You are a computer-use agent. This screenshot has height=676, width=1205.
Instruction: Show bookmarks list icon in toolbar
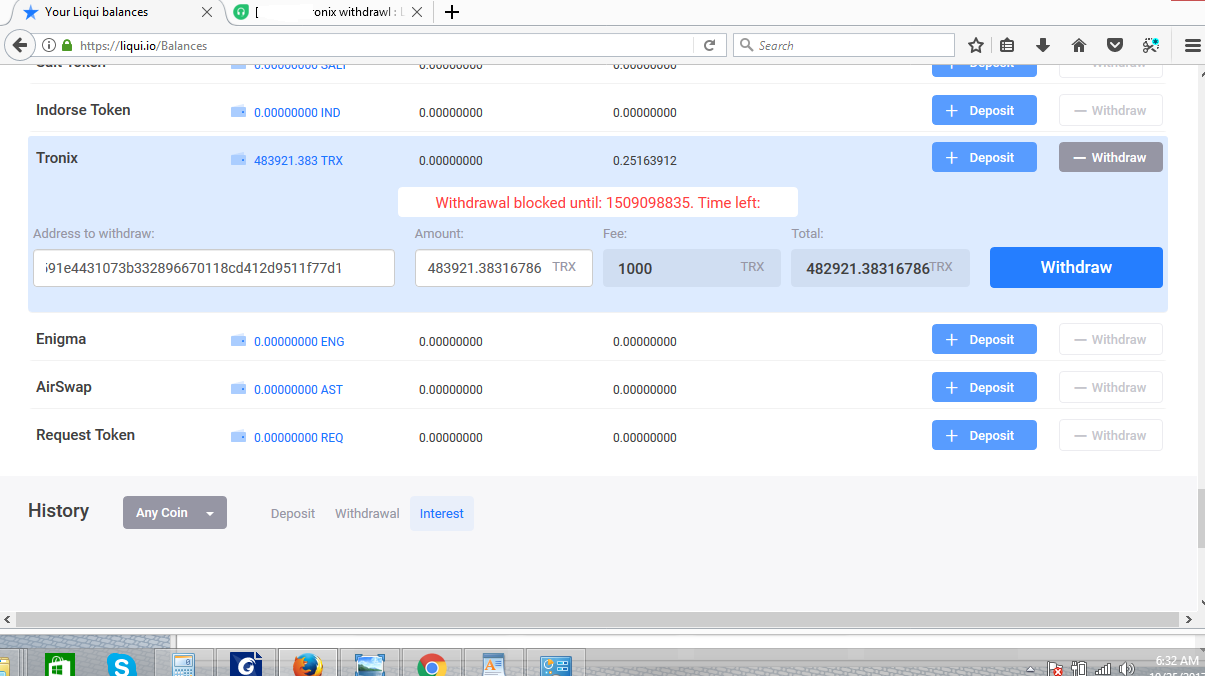click(x=1007, y=45)
